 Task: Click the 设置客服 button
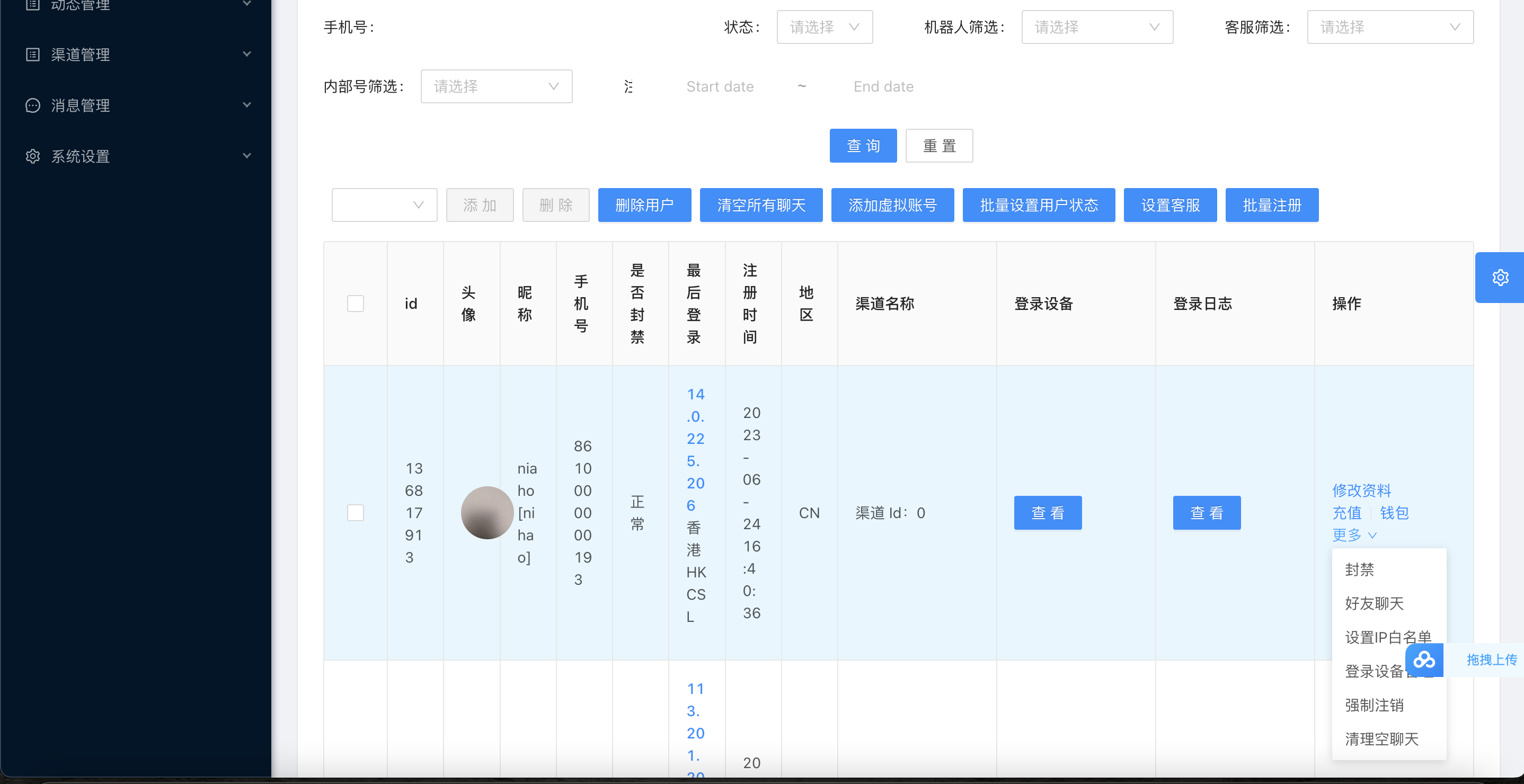pos(1170,205)
